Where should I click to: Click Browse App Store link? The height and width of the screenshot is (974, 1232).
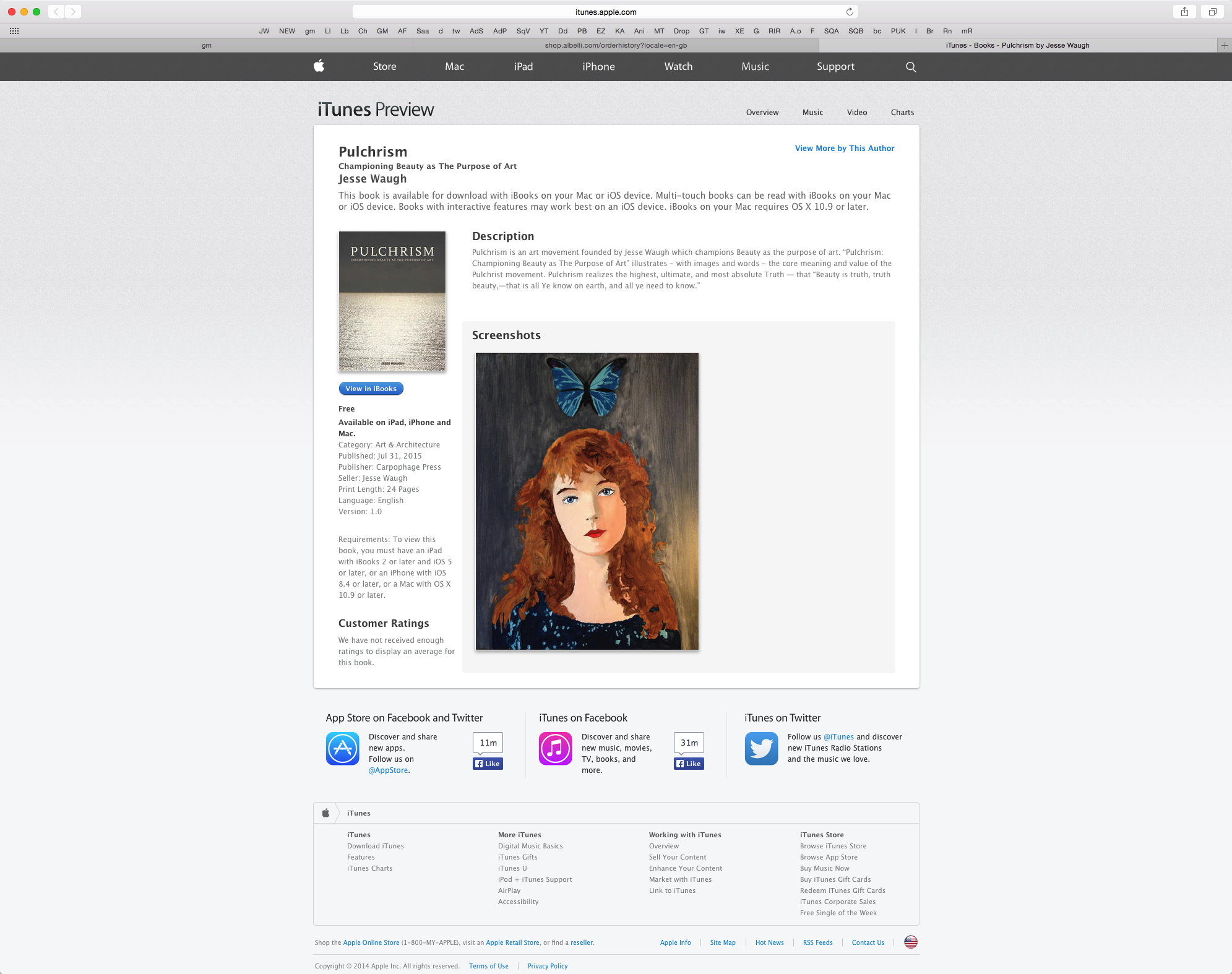tap(829, 858)
